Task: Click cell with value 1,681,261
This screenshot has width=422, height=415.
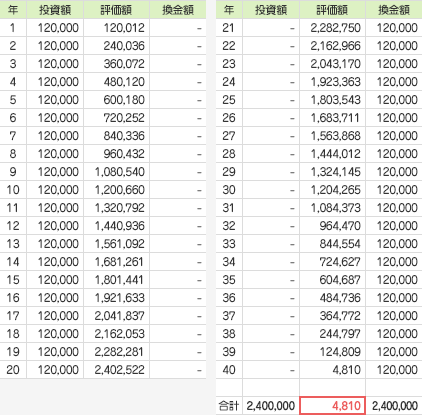Action: click(x=117, y=262)
